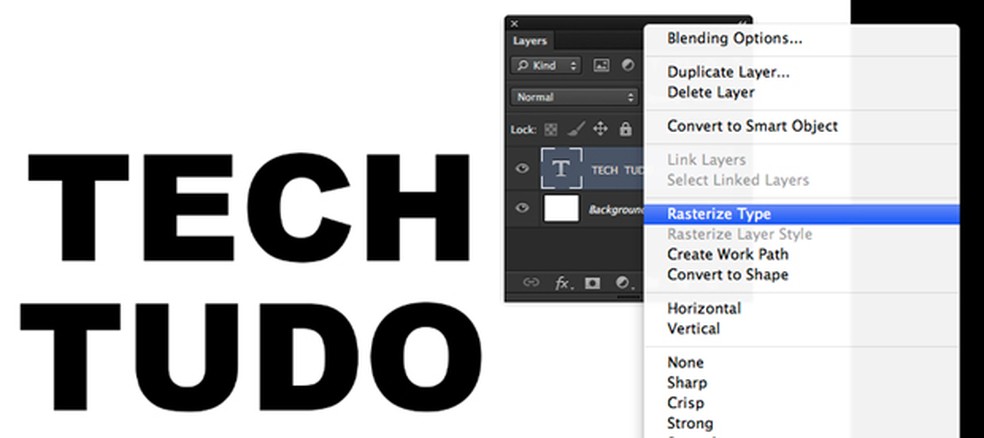Add a layer mask icon
Viewport: 984px width, 438px height.
click(x=592, y=283)
